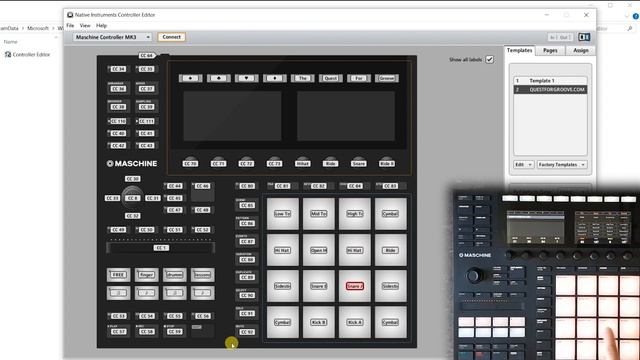Select the CC 58 Rec transport button

click(x=146, y=331)
